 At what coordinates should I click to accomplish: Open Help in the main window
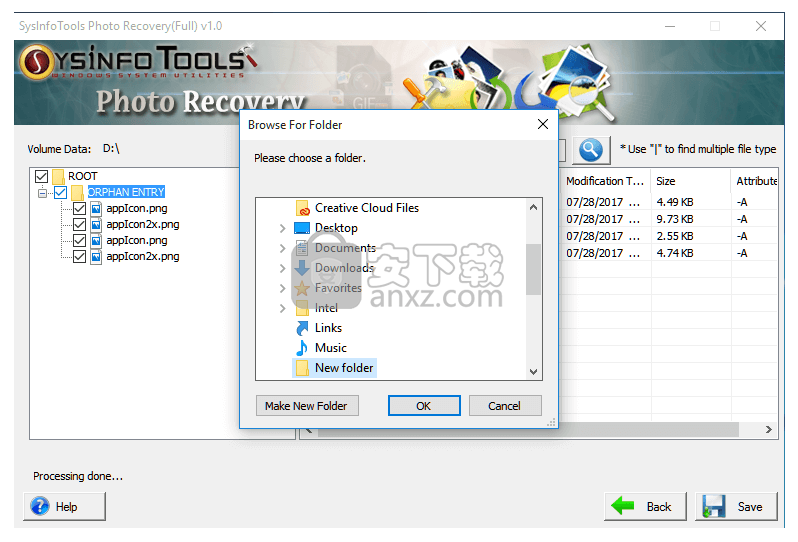pyautogui.click(x=65, y=507)
